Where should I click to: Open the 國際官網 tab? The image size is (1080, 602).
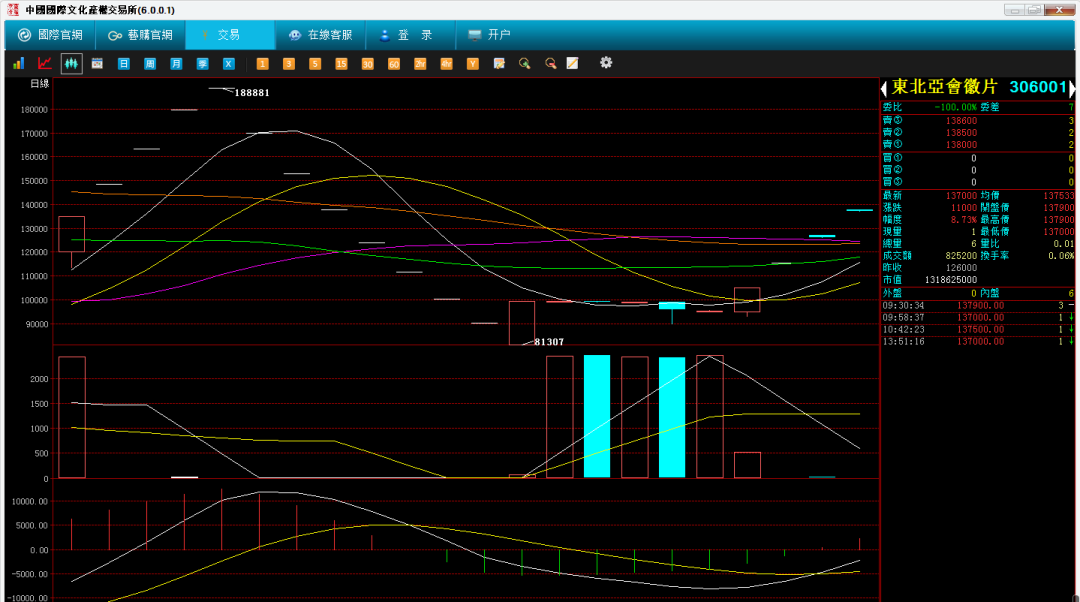click(x=50, y=34)
